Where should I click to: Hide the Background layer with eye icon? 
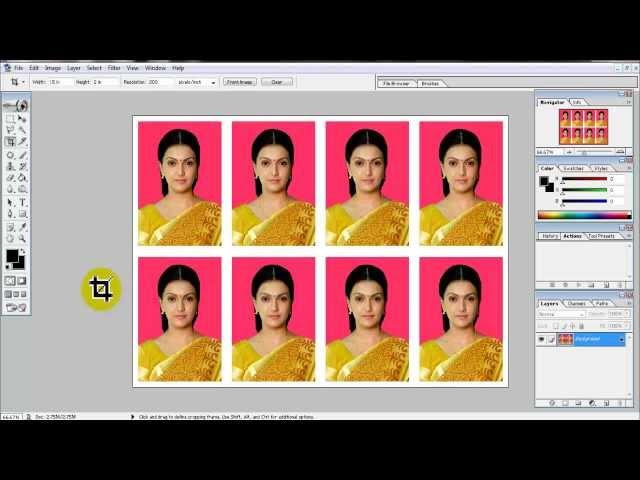coord(541,339)
